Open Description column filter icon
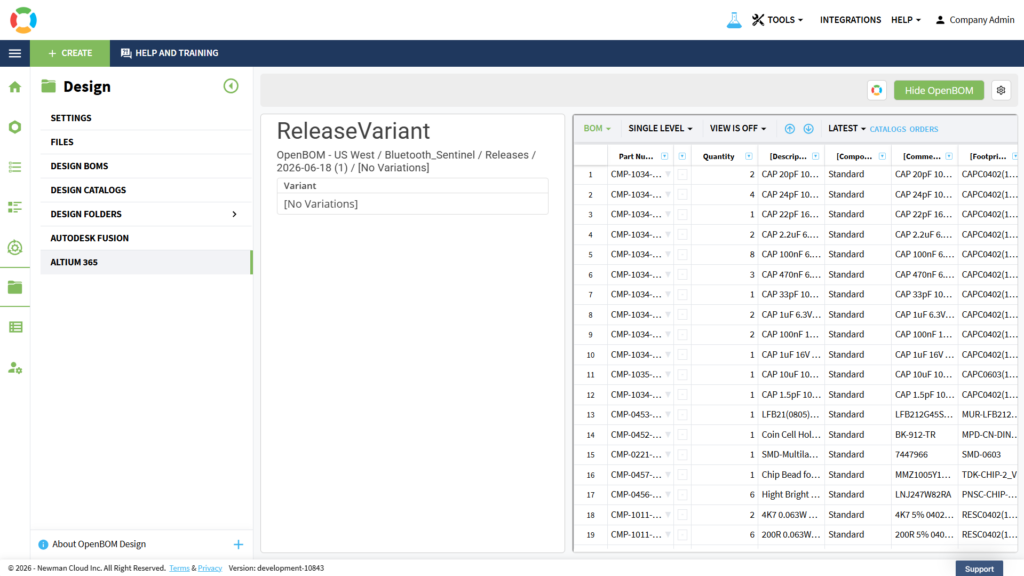Image resolution: width=1024 pixels, height=576 pixels. [x=815, y=156]
